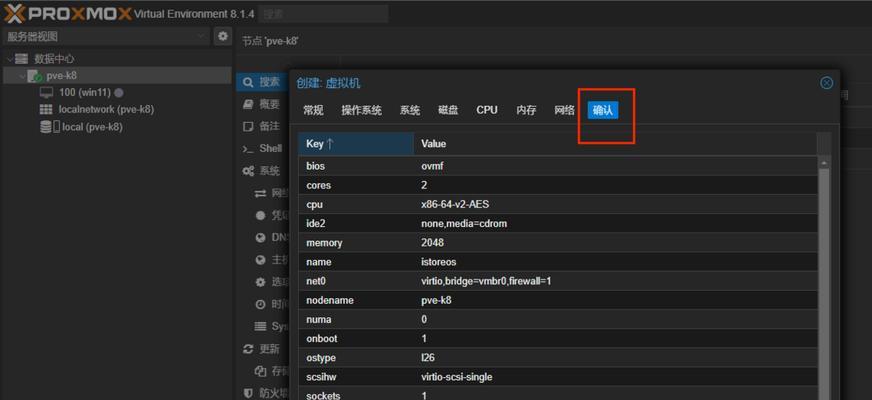872x400 pixels.
Task: Click the 'none,media=cdrom' ide2 value
Action: pyautogui.click(x=464, y=224)
